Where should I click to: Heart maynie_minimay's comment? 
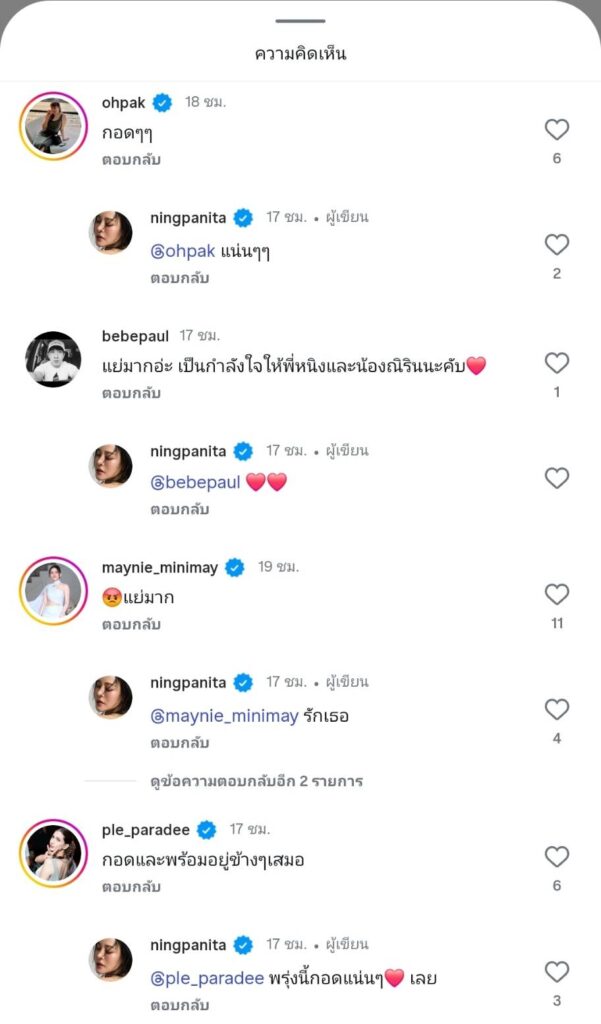(x=556, y=595)
